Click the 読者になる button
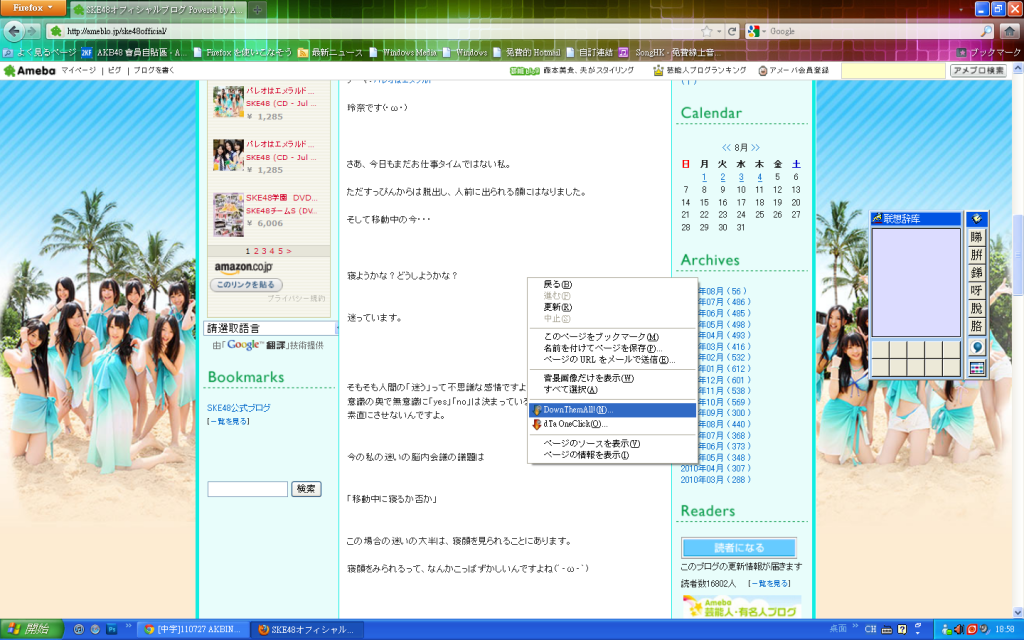Screen dimensions: 1024x640 [739, 548]
